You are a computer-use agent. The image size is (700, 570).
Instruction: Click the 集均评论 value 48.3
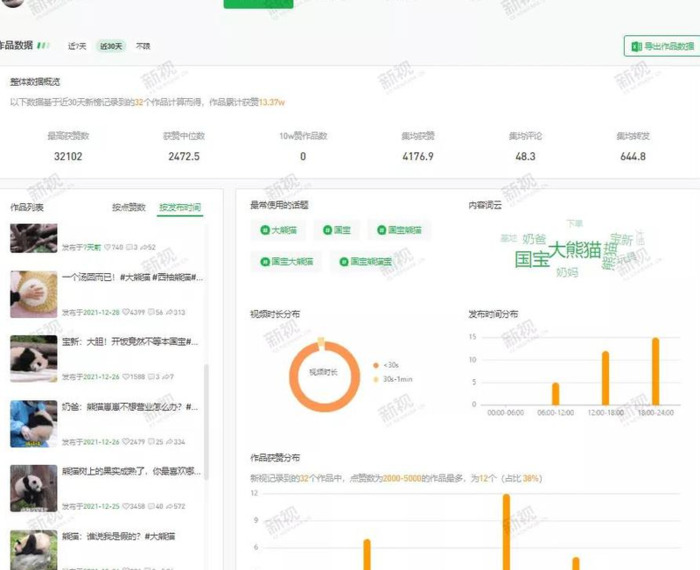(525, 156)
